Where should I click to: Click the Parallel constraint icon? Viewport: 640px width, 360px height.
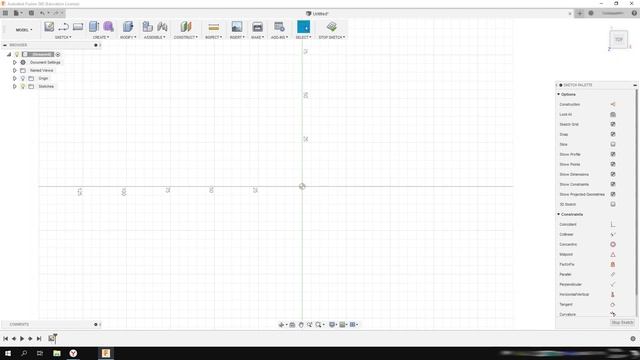613,274
